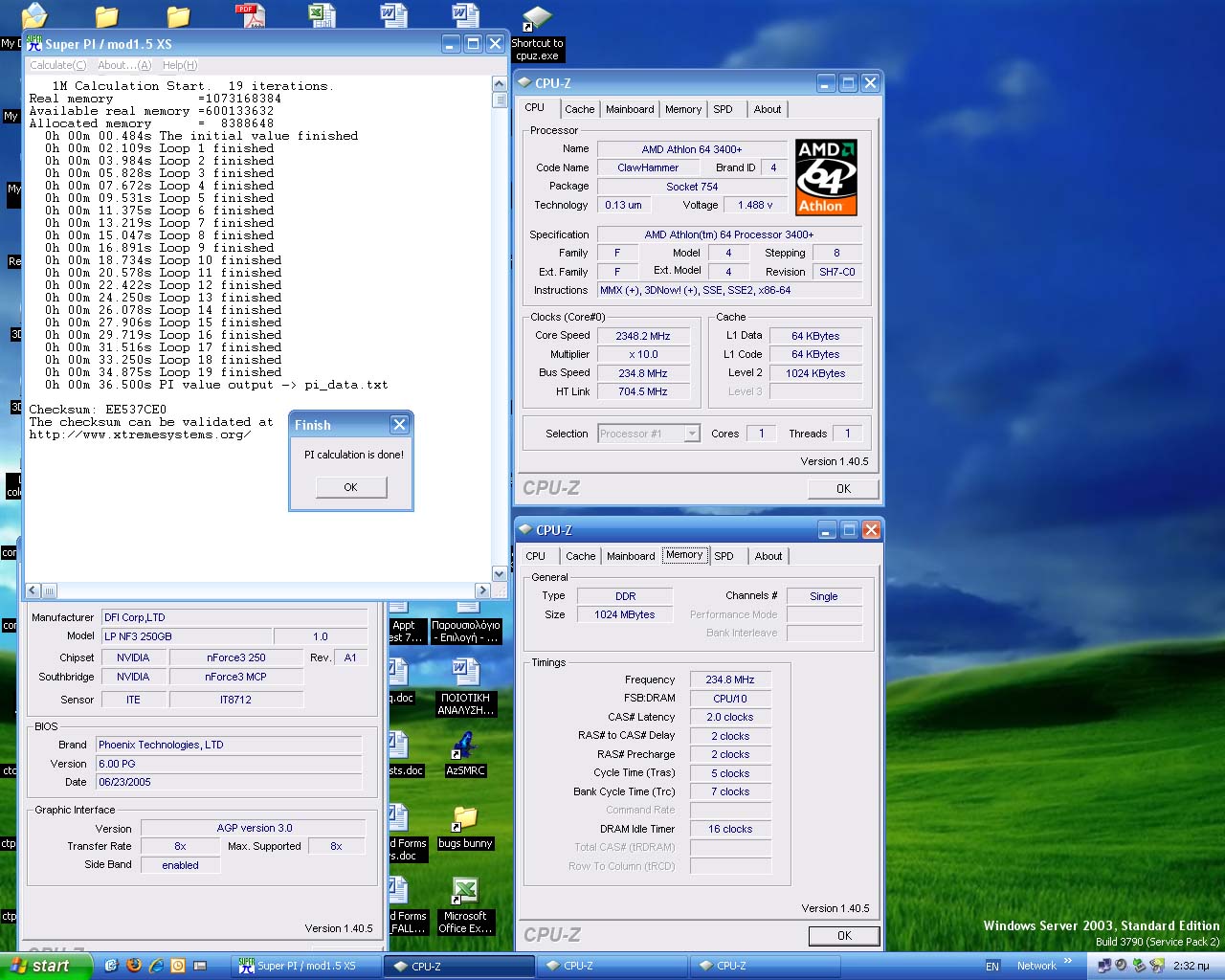Click the Voltage 1.488 v field
Screen dimensions: 1225x980
click(755, 205)
